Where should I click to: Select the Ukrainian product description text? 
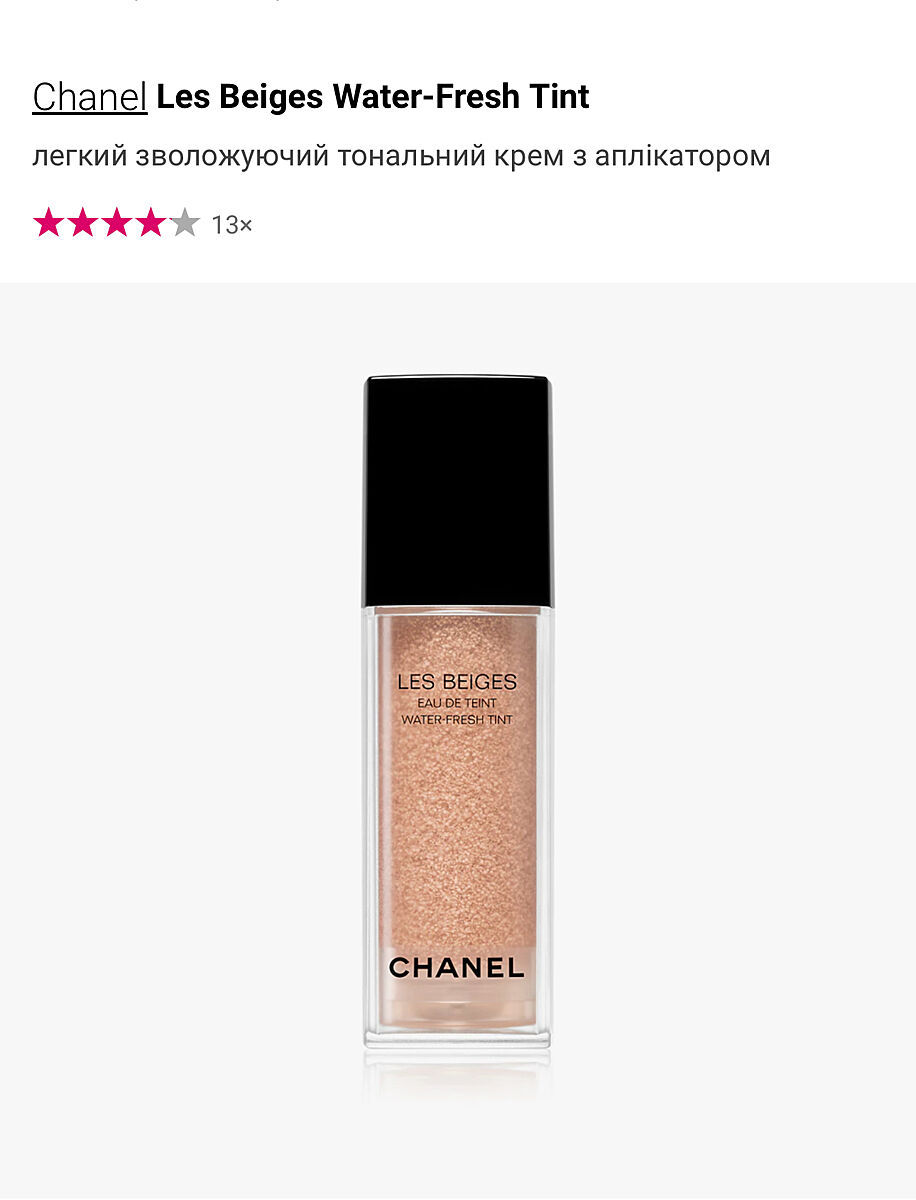click(401, 157)
